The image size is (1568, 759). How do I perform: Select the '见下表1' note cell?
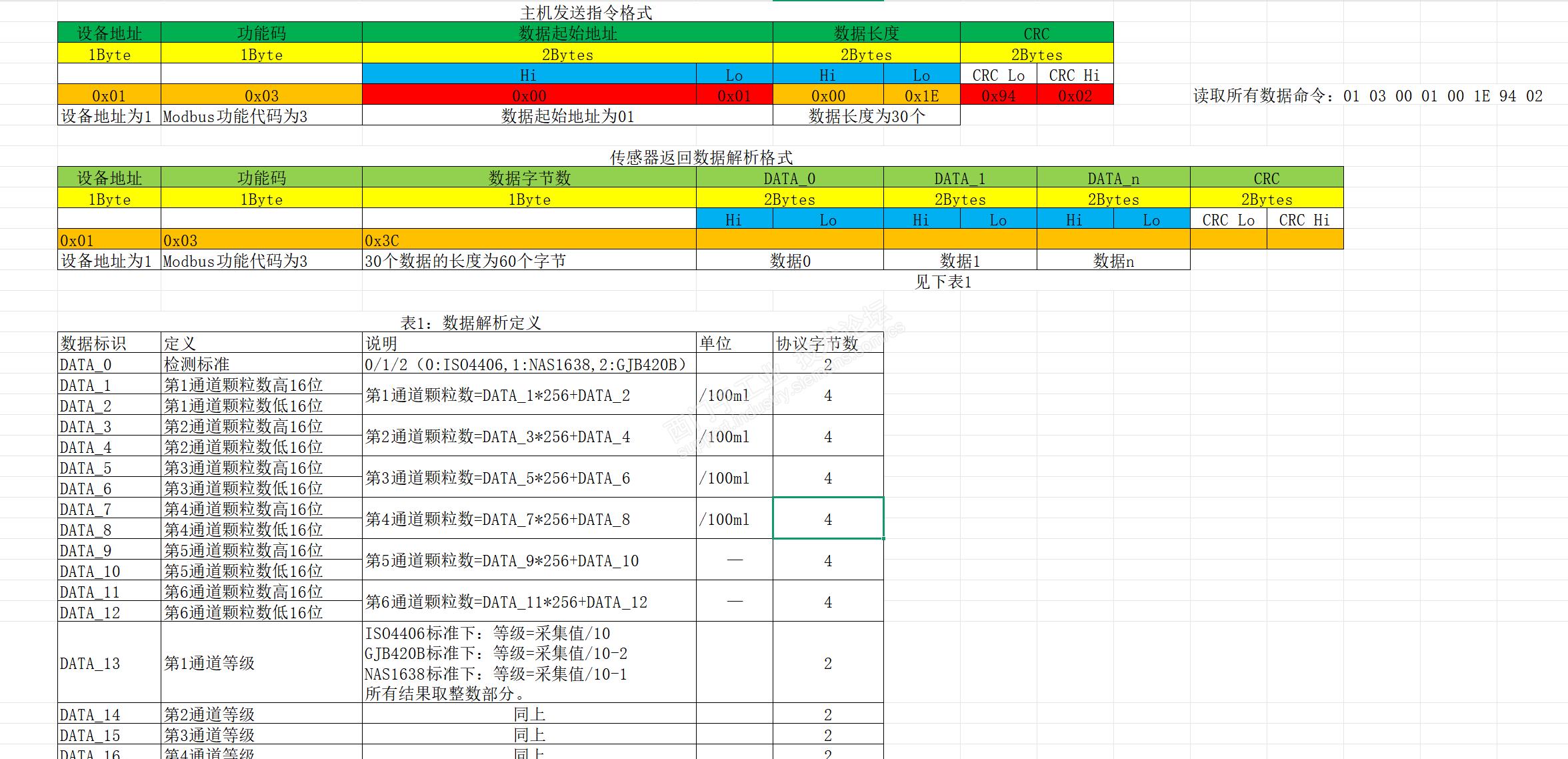tap(943, 281)
